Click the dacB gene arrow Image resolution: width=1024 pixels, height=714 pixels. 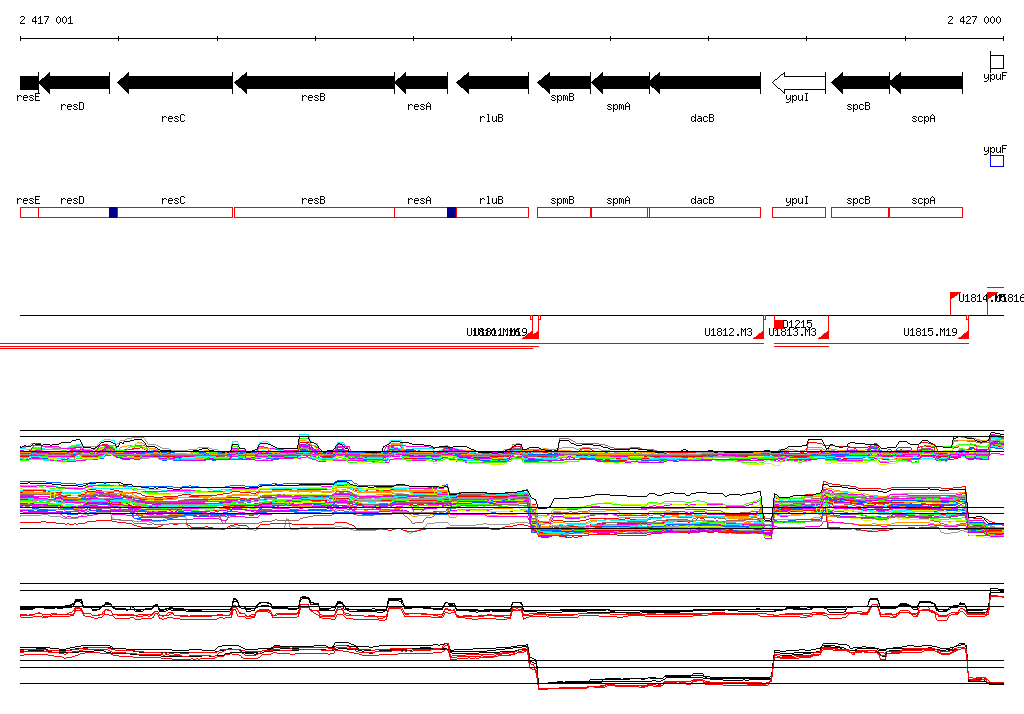point(704,82)
